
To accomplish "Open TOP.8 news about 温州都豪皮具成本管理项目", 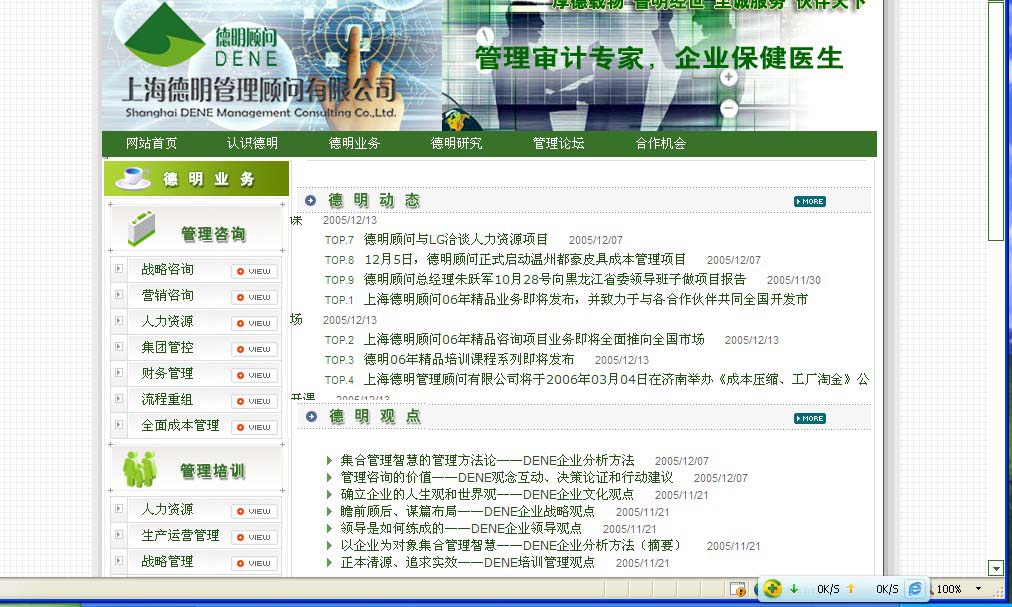I will 525,260.
